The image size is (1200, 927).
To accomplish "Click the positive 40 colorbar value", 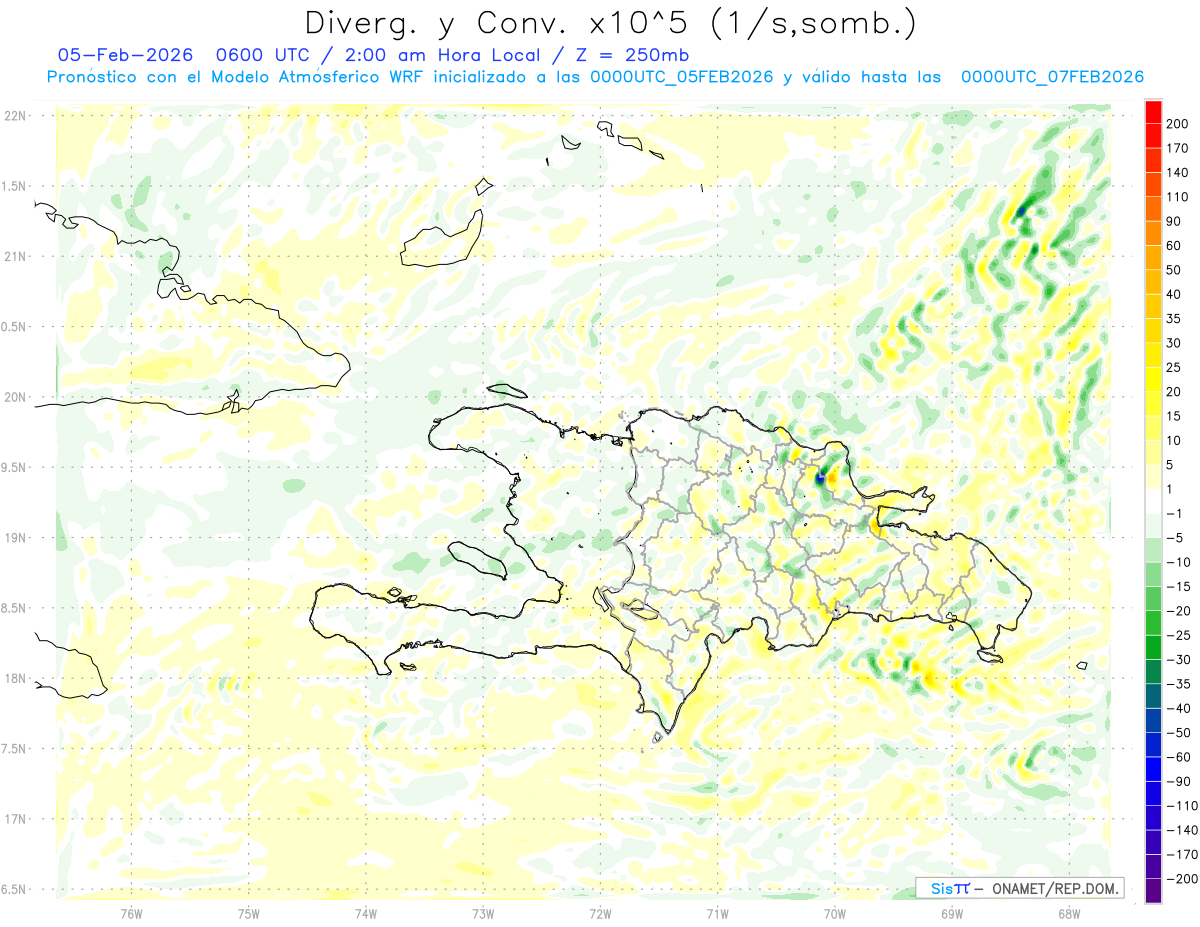I will [1174, 295].
